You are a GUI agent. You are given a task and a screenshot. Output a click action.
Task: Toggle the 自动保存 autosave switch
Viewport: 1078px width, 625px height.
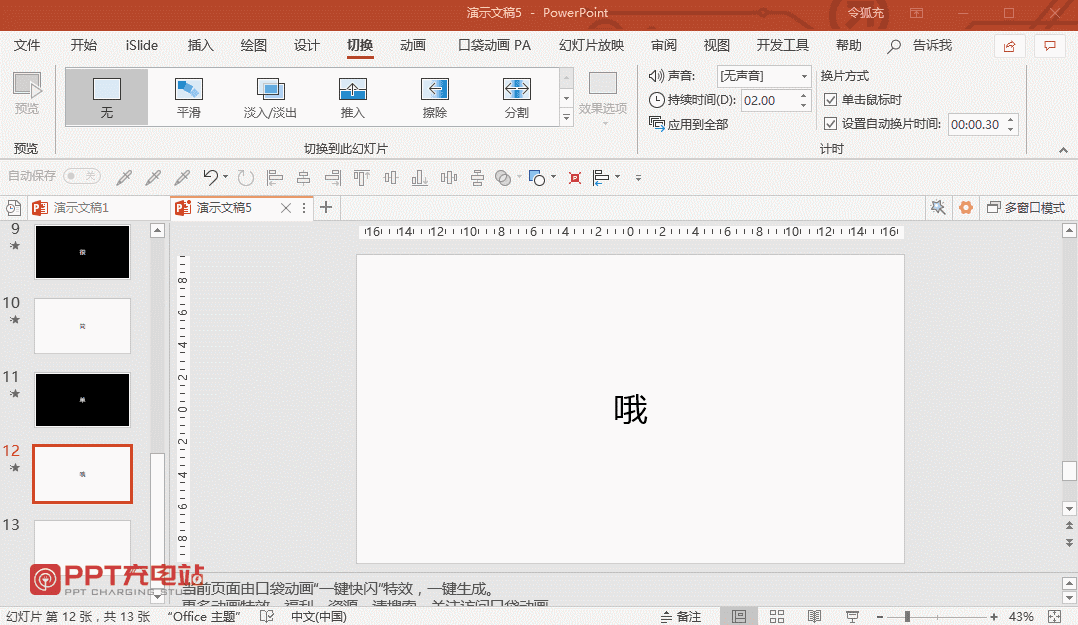click(82, 176)
